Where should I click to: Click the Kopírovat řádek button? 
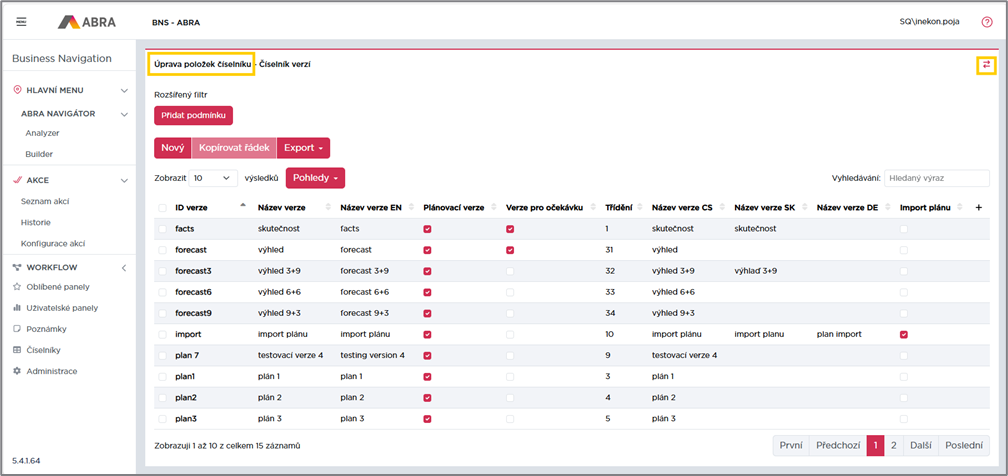[x=234, y=148]
